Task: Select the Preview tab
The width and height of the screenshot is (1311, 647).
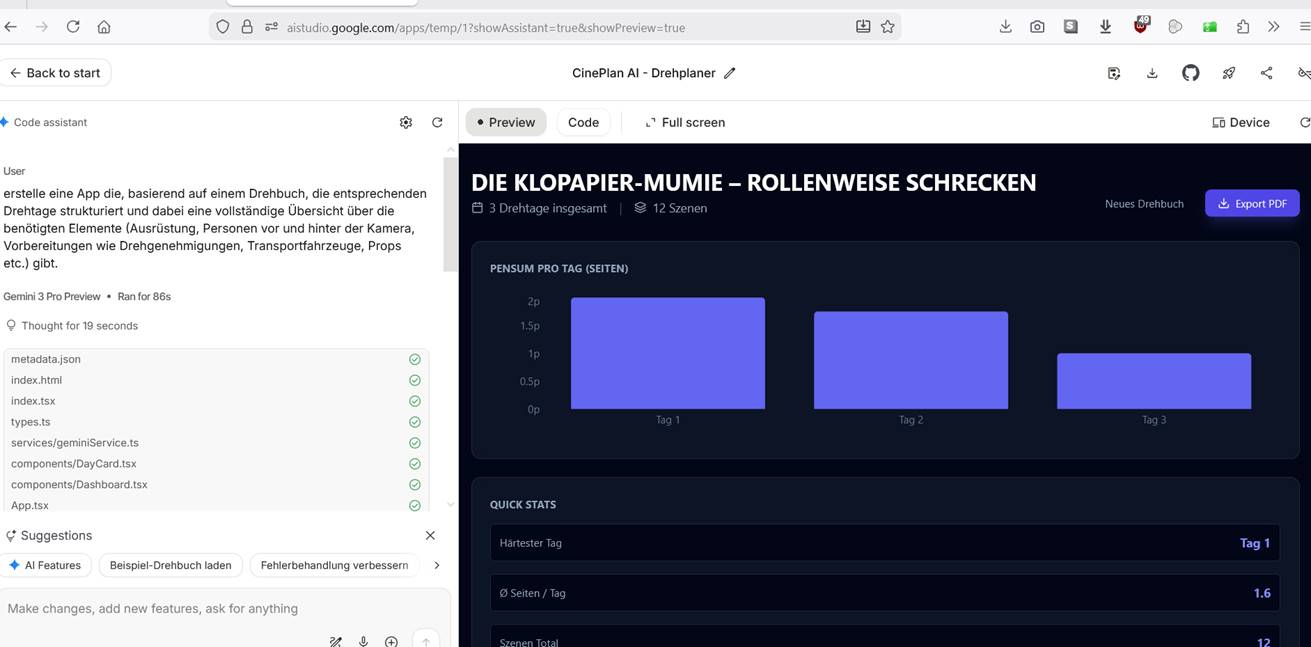Action: 506,122
